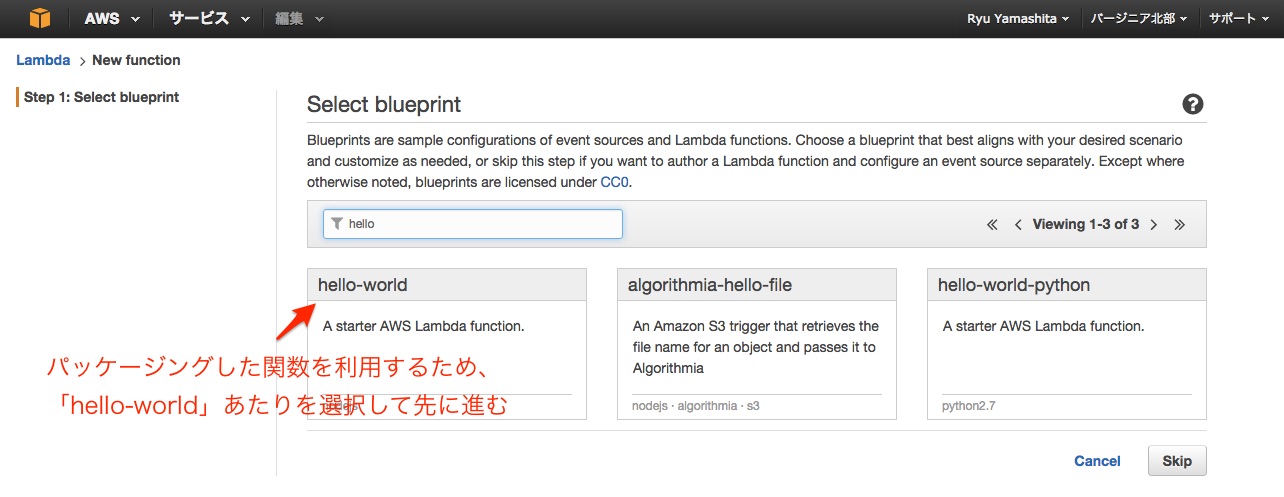The height and width of the screenshot is (497, 1284).
Task: Click the filter funnel icon
Action: point(337,224)
